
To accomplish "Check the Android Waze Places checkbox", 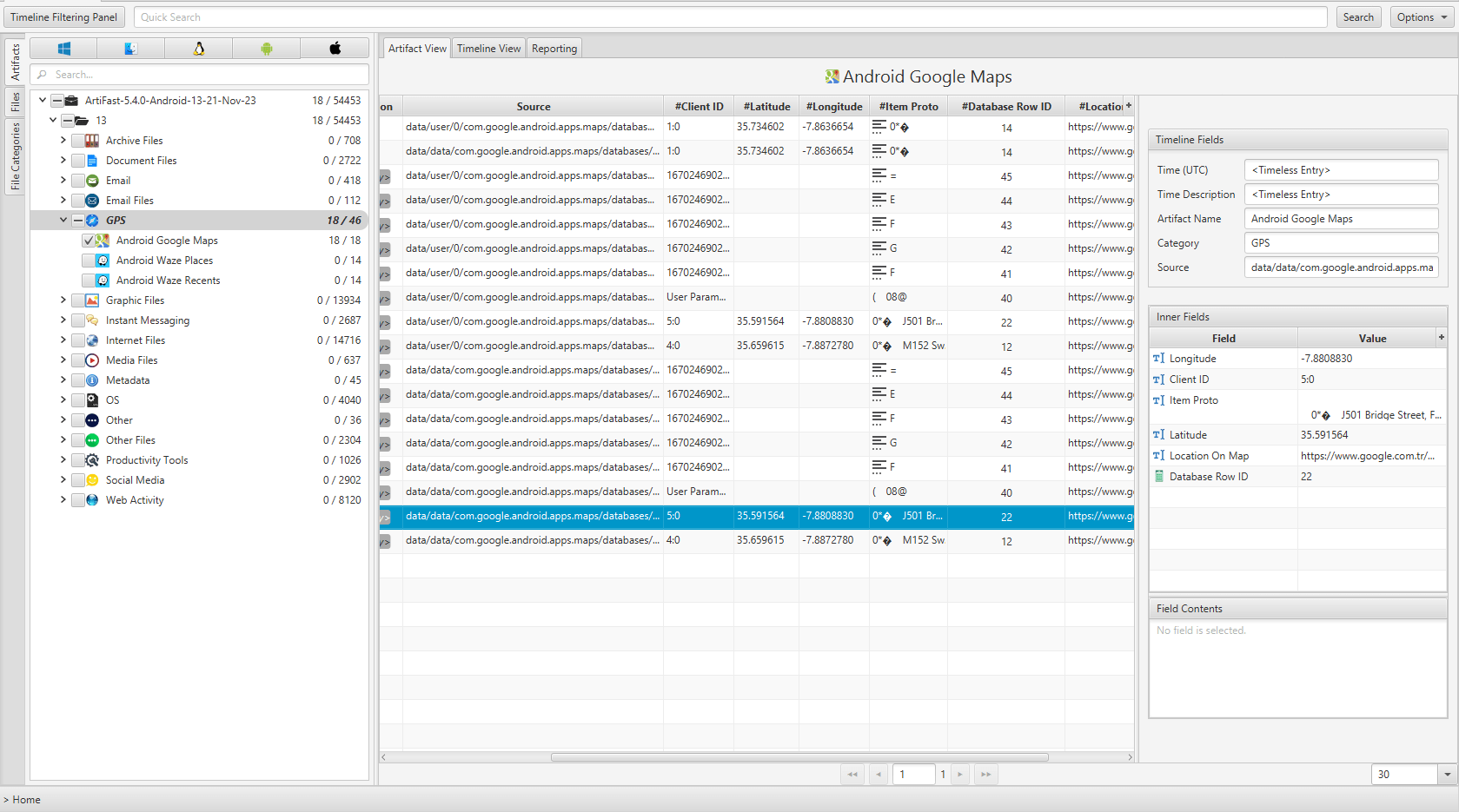I will [x=88, y=261].
